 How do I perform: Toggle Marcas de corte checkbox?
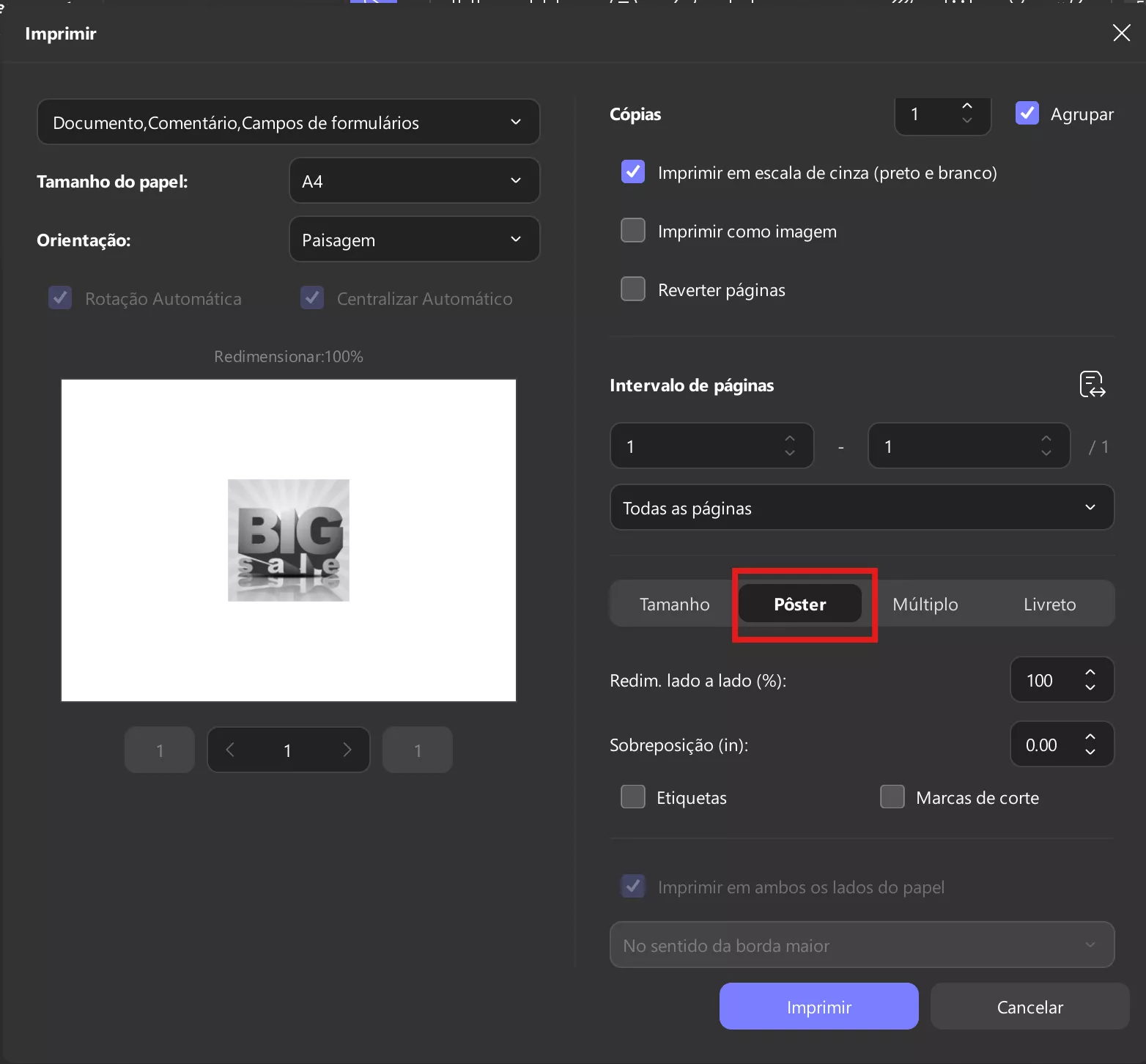click(x=892, y=797)
